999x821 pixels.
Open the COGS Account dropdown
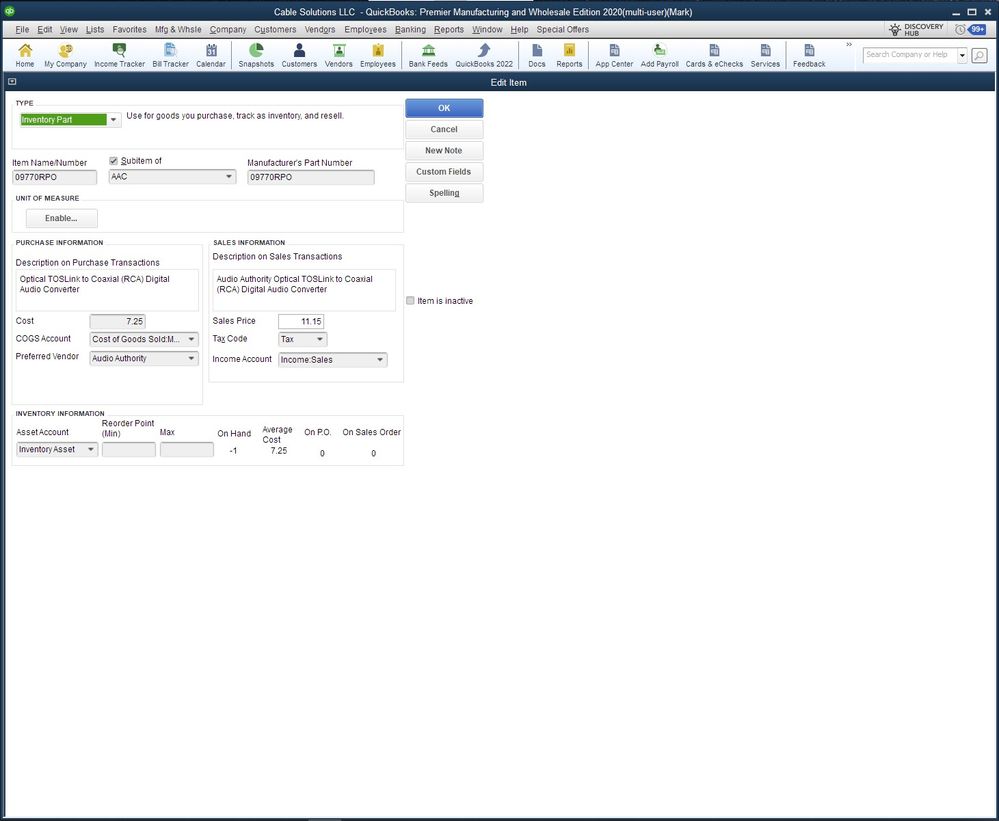[191, 339]
